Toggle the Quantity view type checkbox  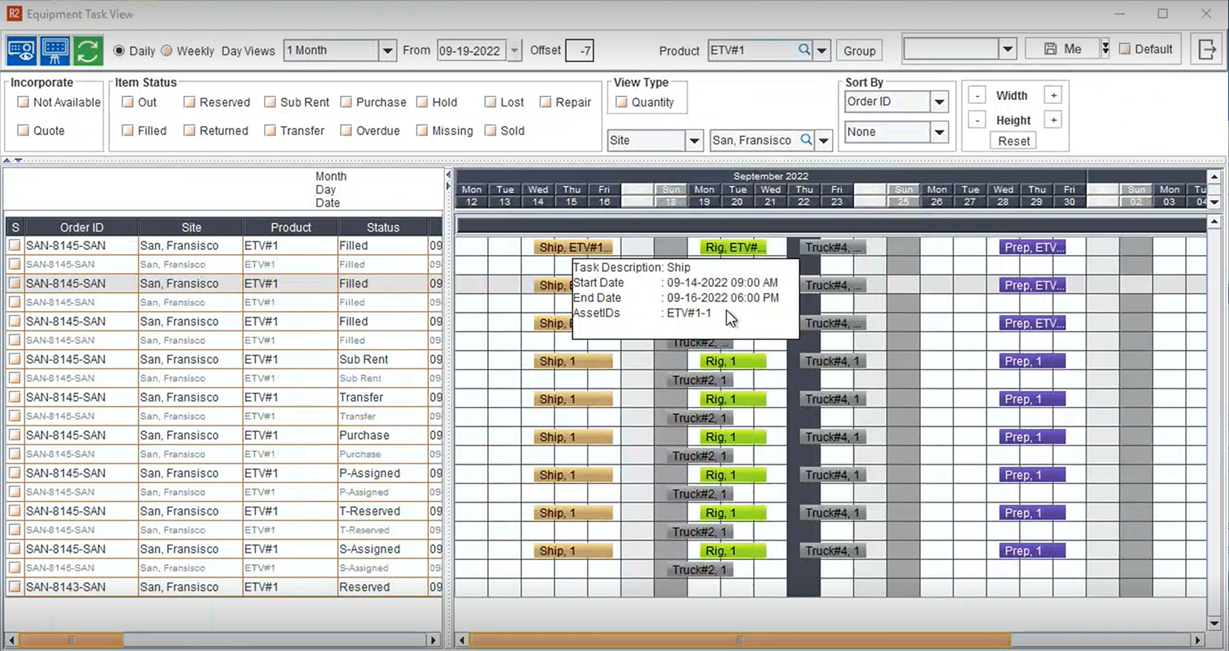(x=621, y=102)
